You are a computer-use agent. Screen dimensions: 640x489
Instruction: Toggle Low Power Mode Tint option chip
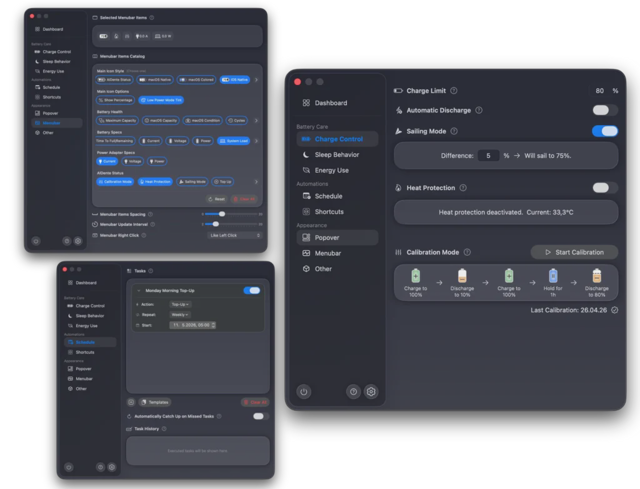[161, 100]
